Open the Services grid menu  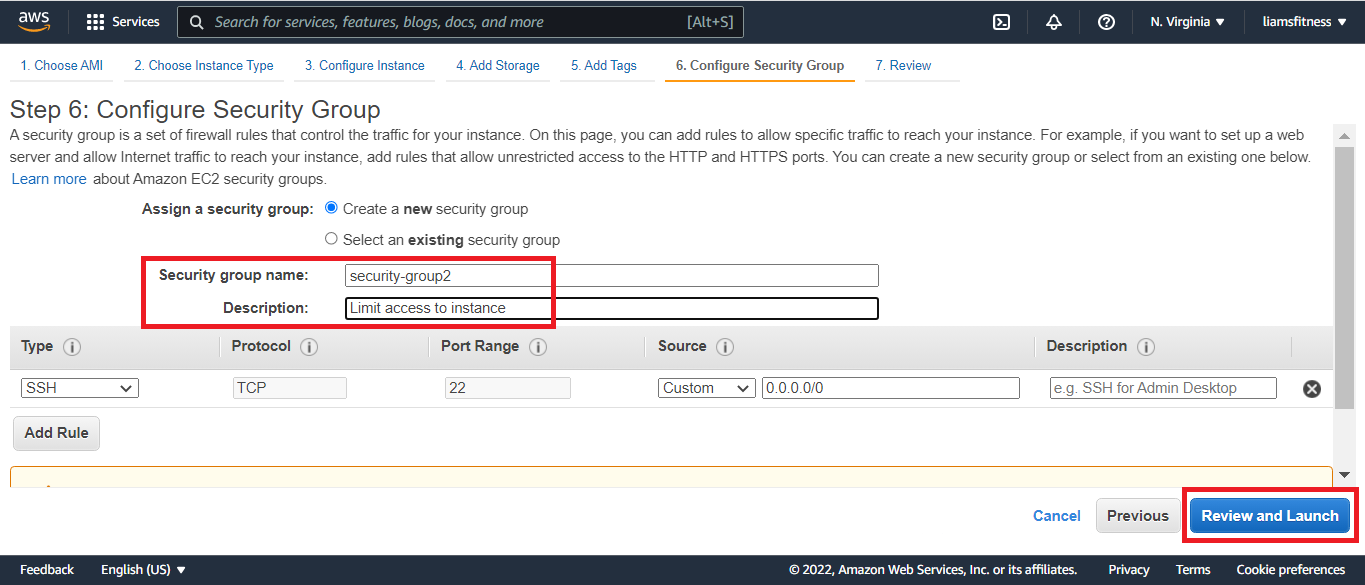coord(123,22)
